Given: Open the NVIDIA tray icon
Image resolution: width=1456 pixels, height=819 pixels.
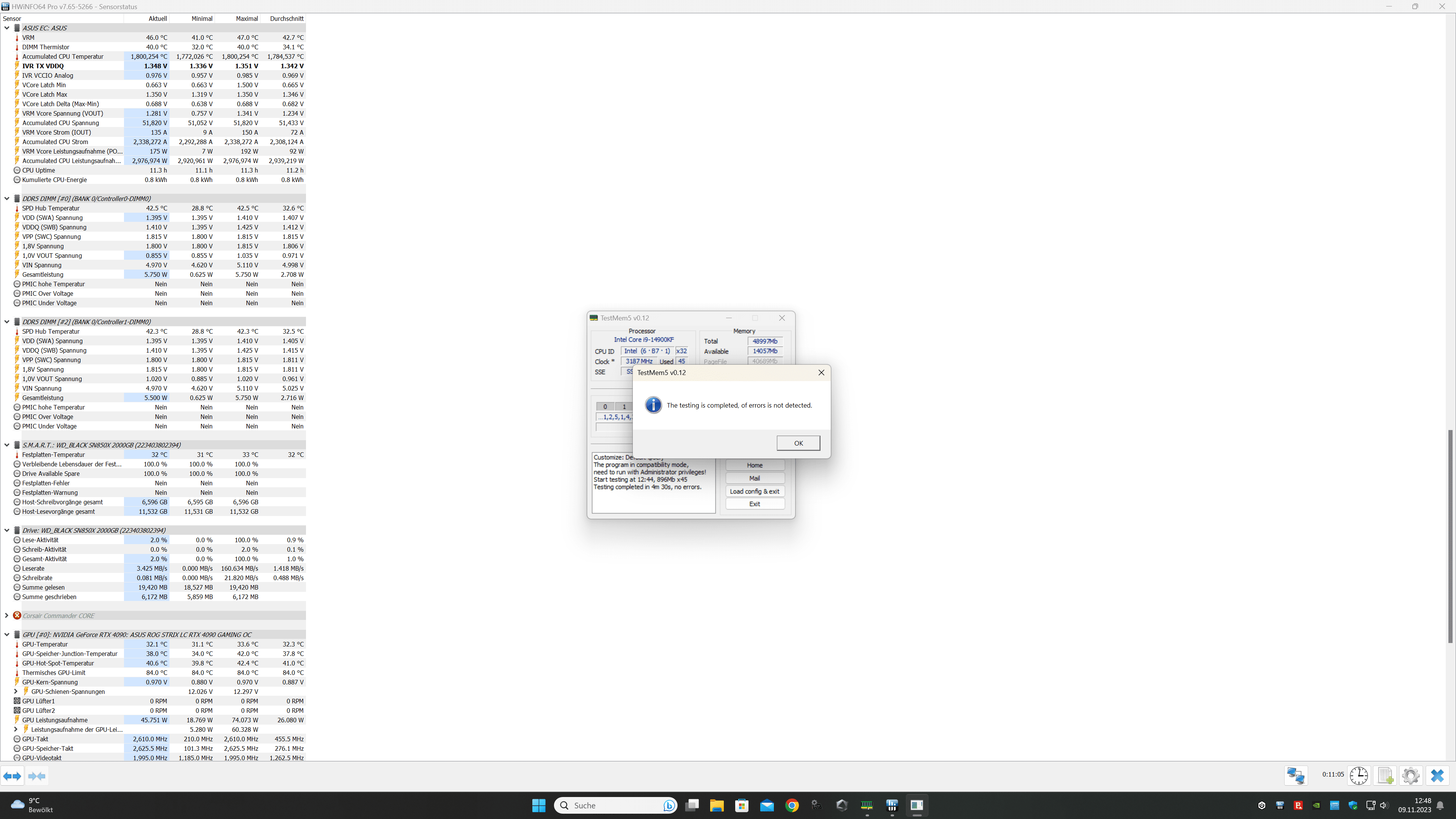Looking at the screenshot, I should coord(1316,805).
